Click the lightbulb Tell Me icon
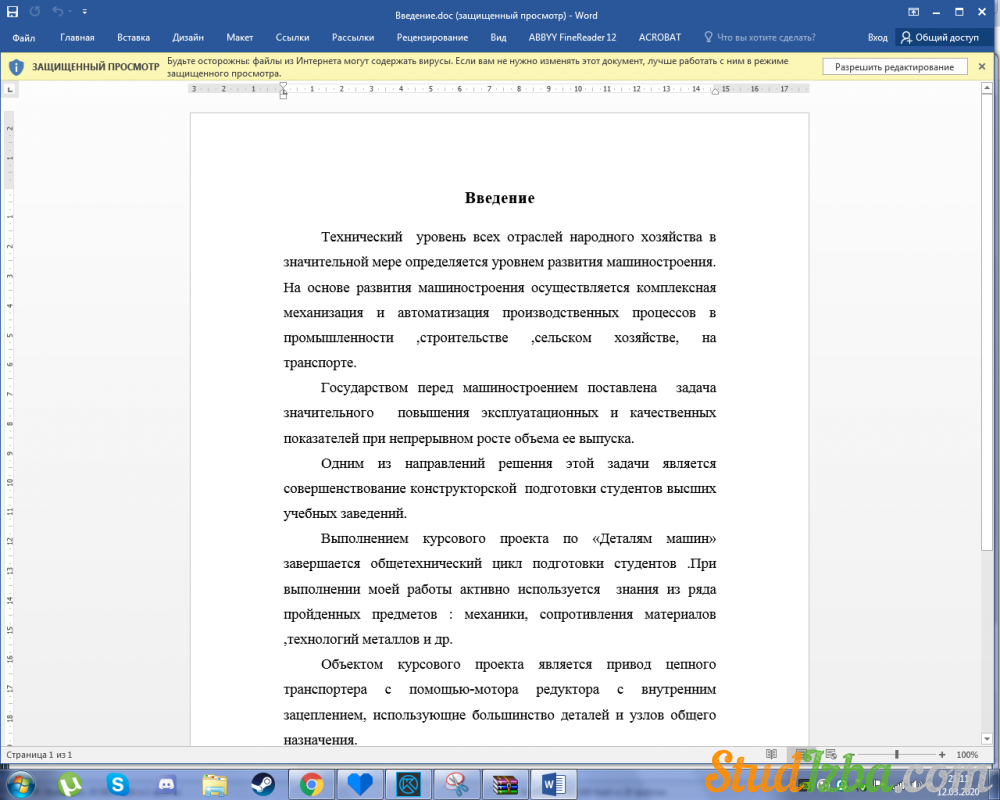 click(708, 37)
